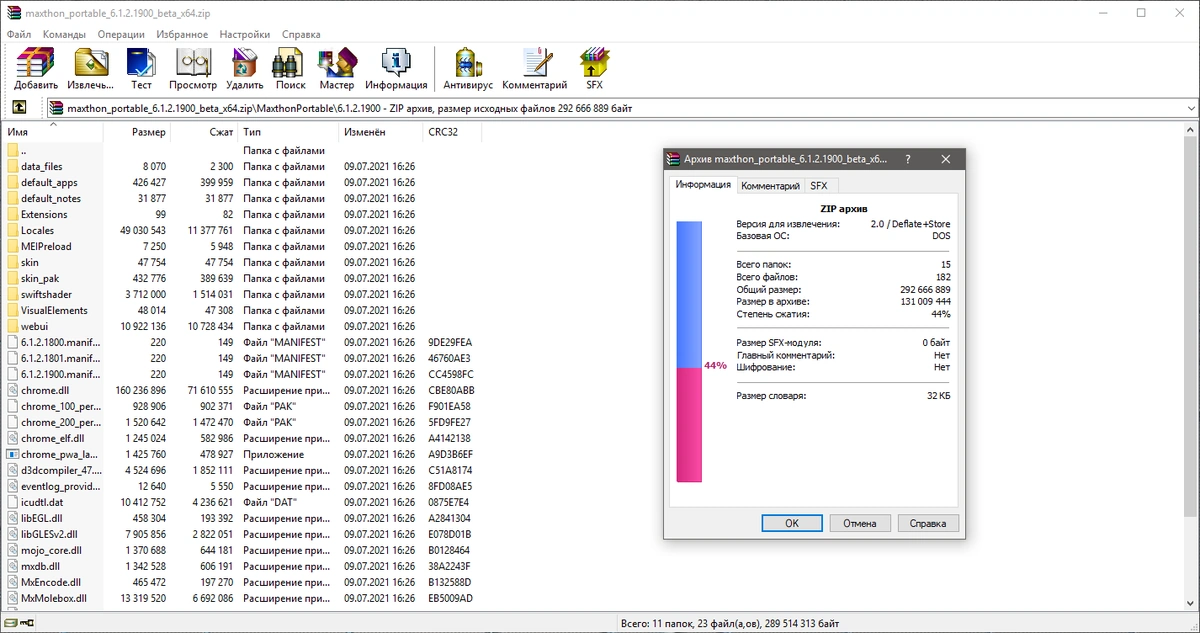Screen dimensions: 1200x633
Task: Select the MEIPreload folder row
Action: [240, 246]
